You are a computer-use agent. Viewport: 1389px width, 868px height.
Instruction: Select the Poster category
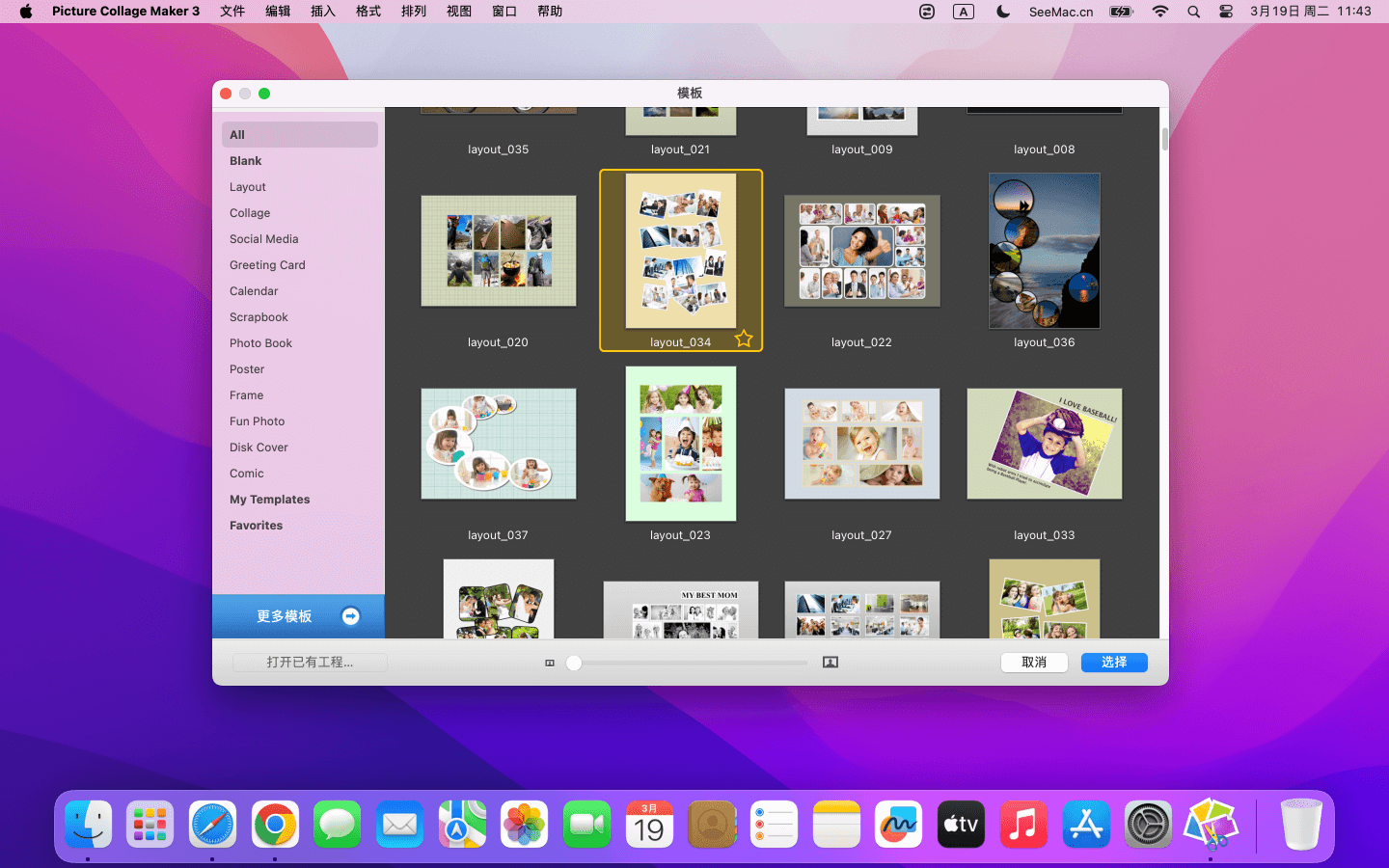[x=299, y=369]
